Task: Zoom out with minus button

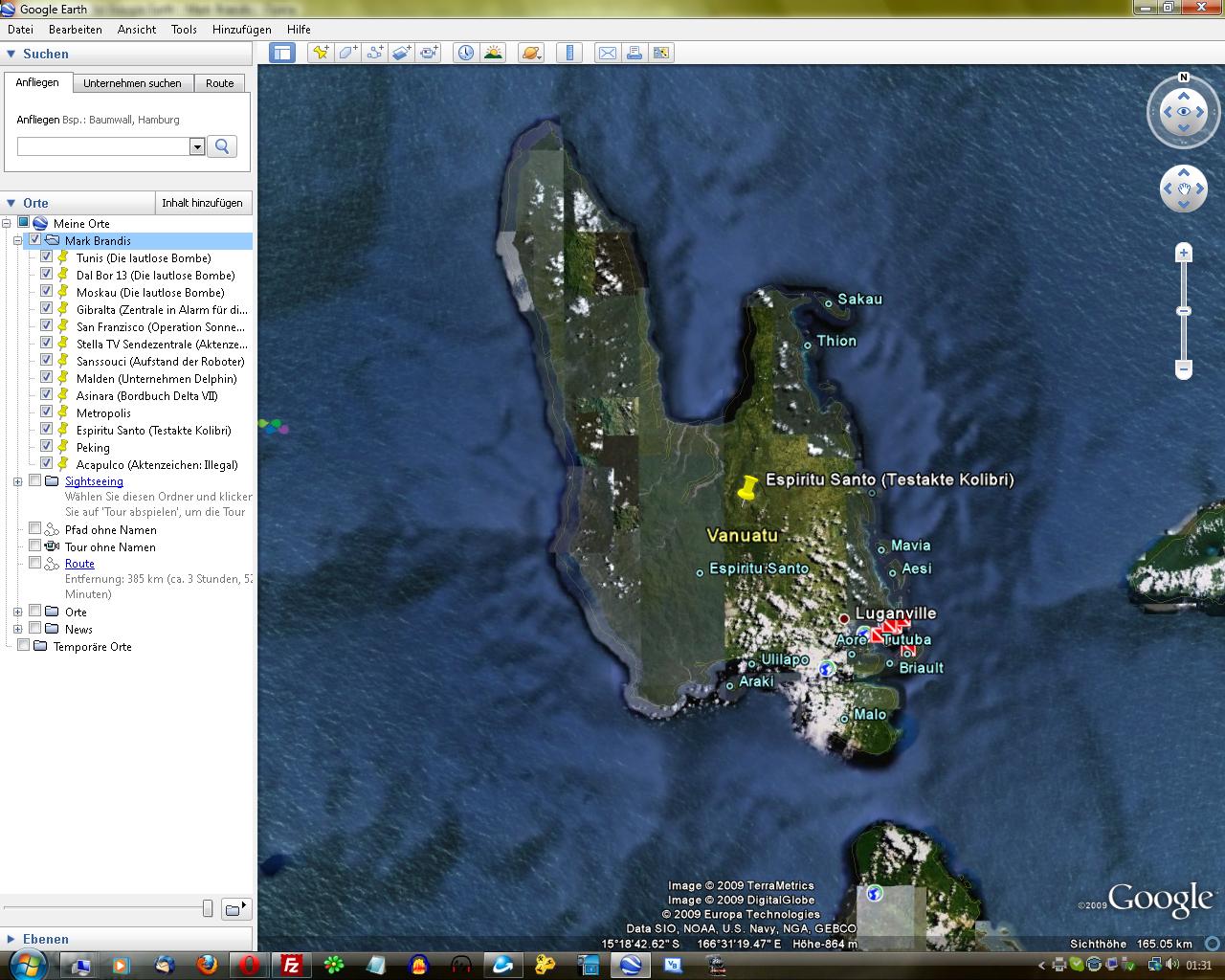Action: click(1184, 368)
